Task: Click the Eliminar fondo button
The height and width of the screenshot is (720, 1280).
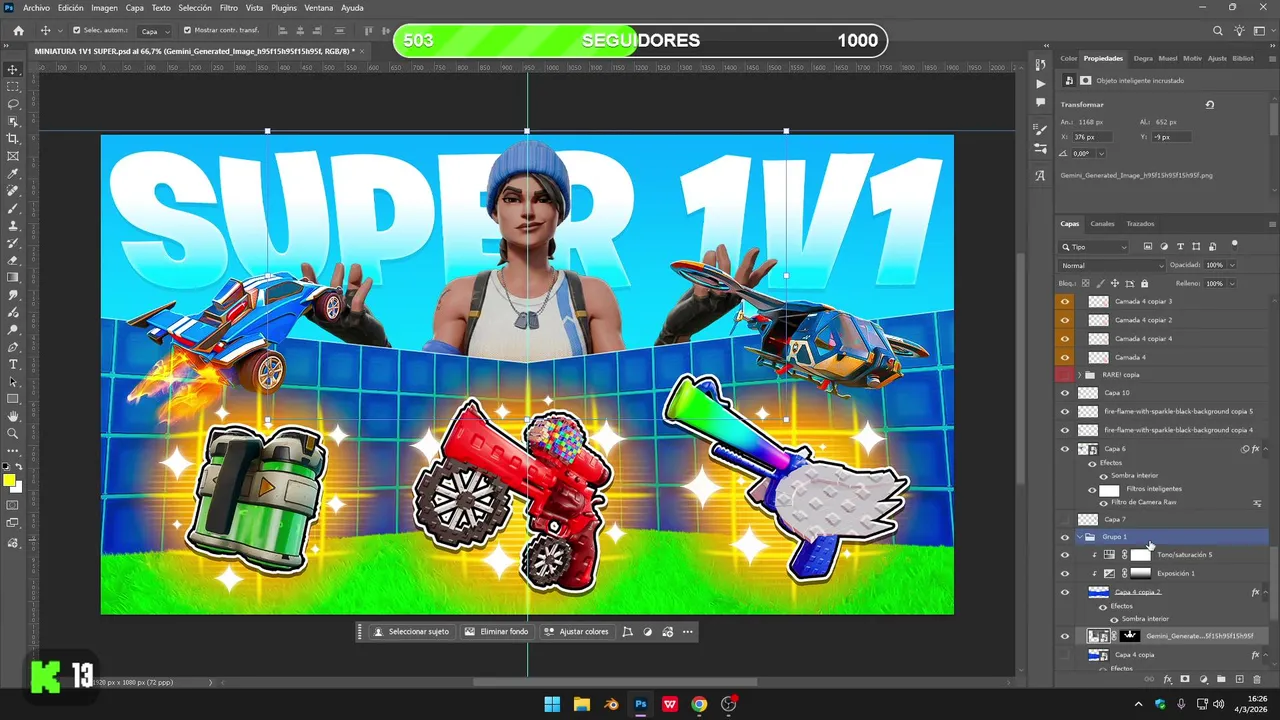Action: (x=495, y=632)
